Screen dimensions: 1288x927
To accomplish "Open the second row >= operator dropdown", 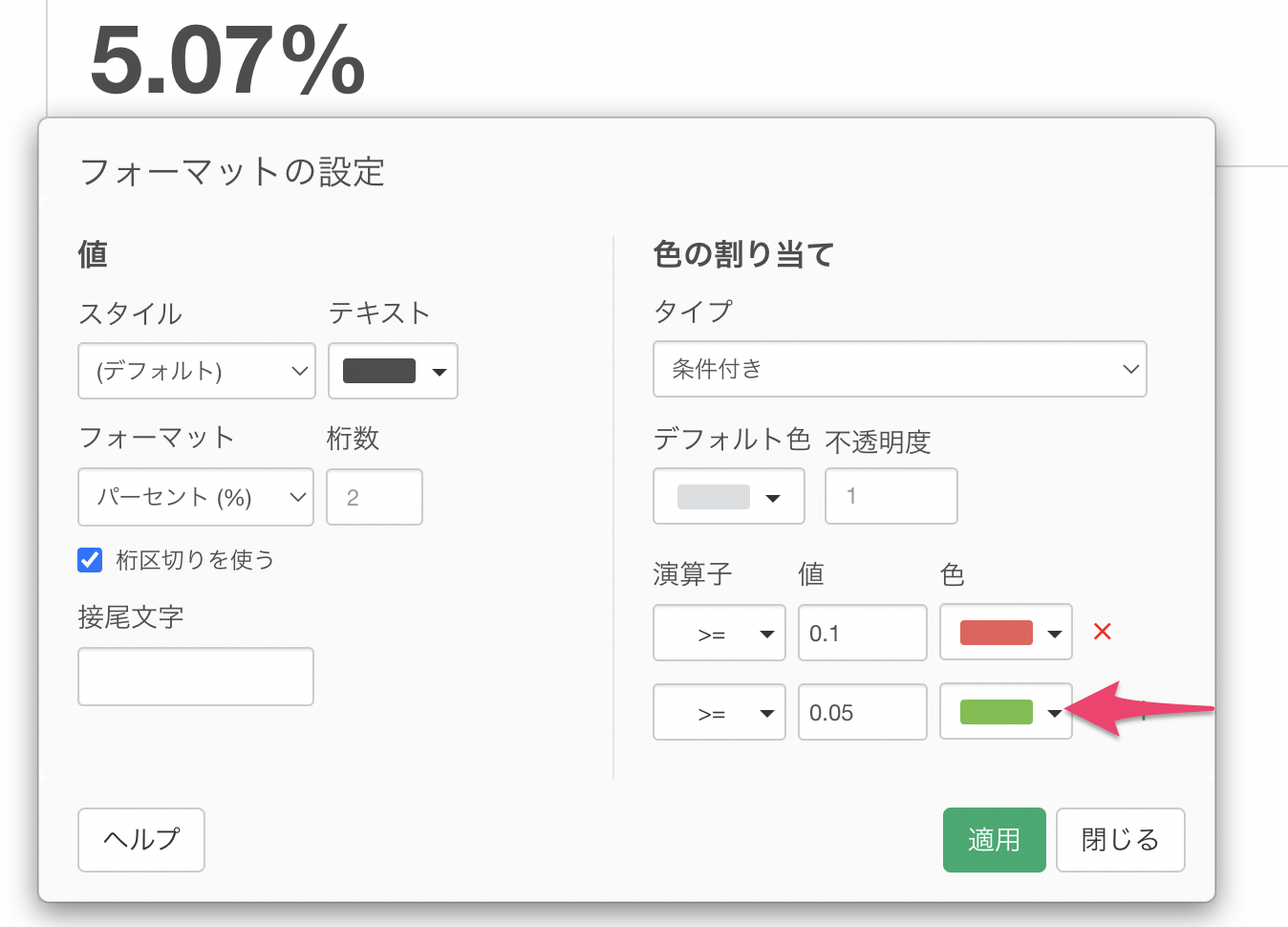I will point(719,713).
